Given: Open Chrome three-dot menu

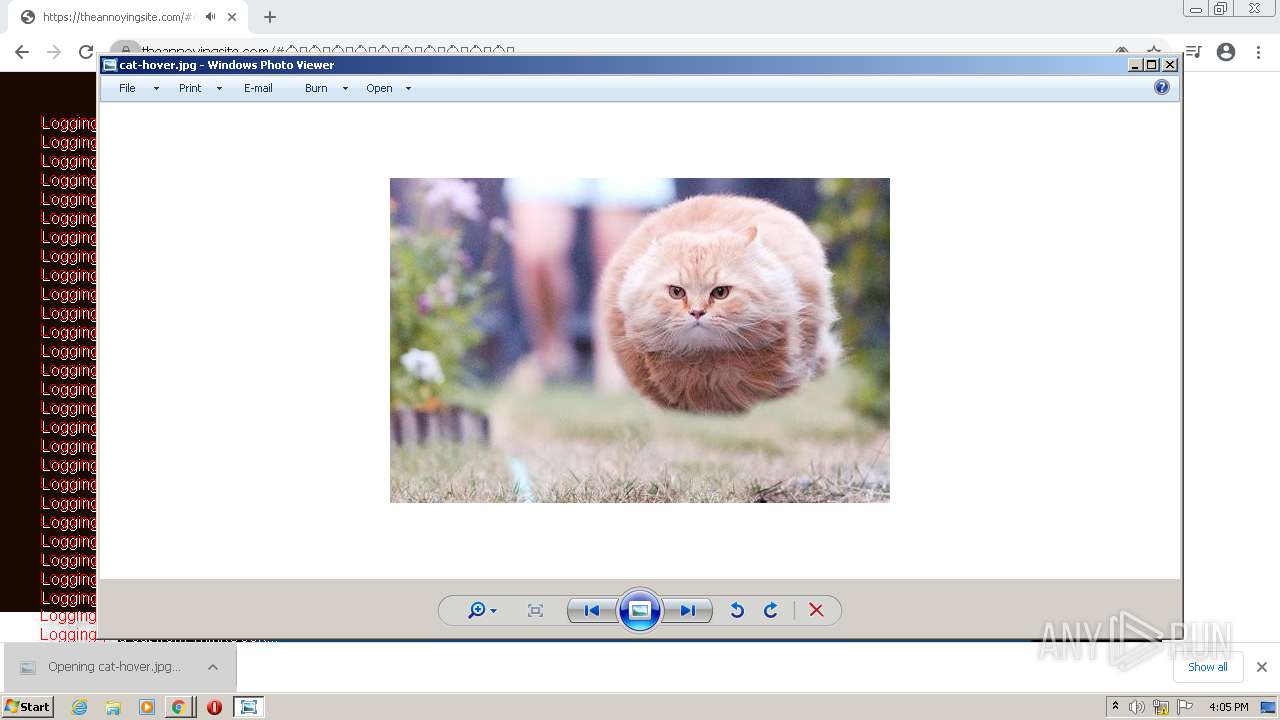Looking at the screenshot, I should point(1258,52).
